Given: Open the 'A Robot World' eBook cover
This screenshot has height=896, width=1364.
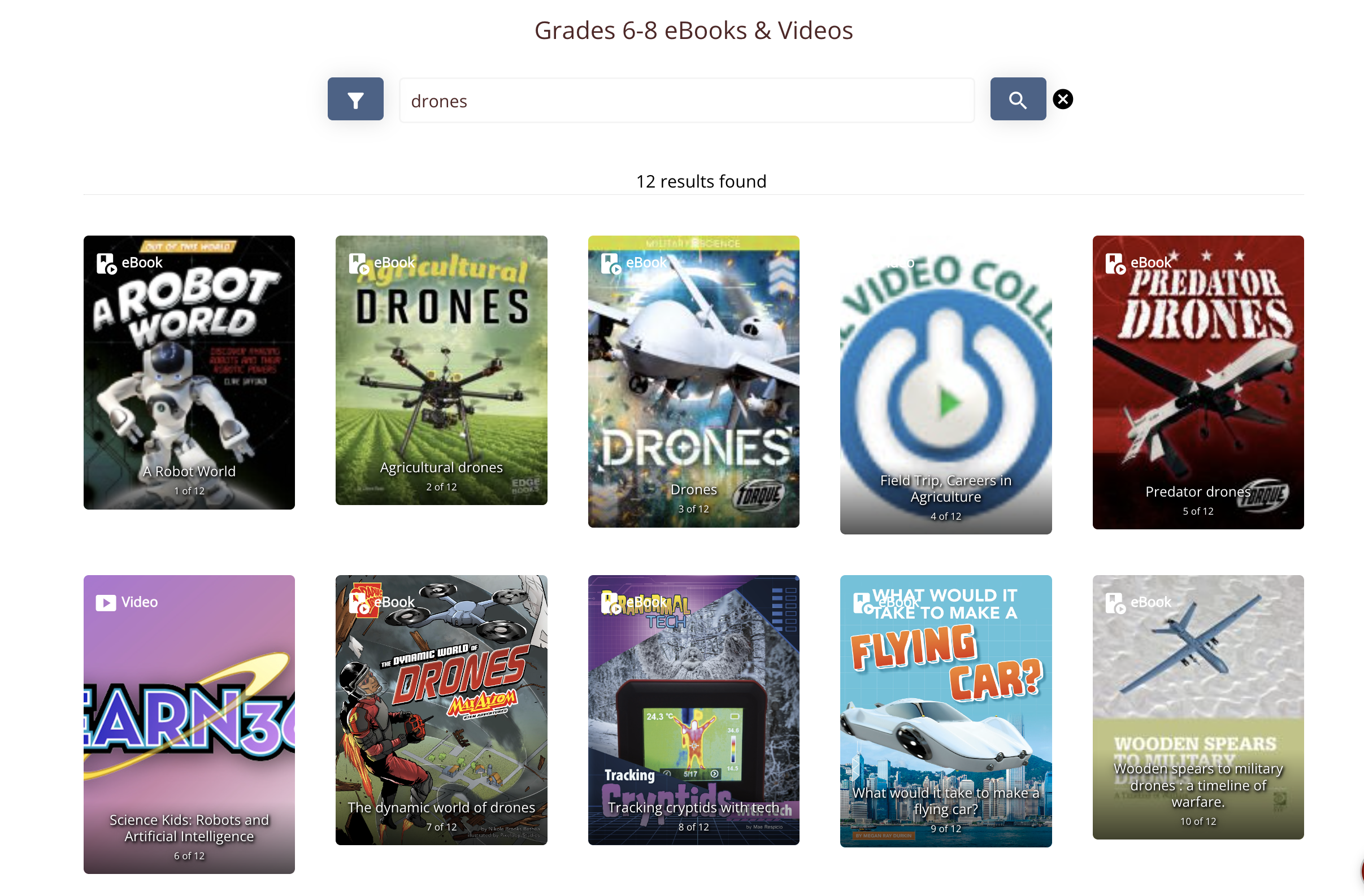Looking at the screenshot, I should (x=189, y=372).
